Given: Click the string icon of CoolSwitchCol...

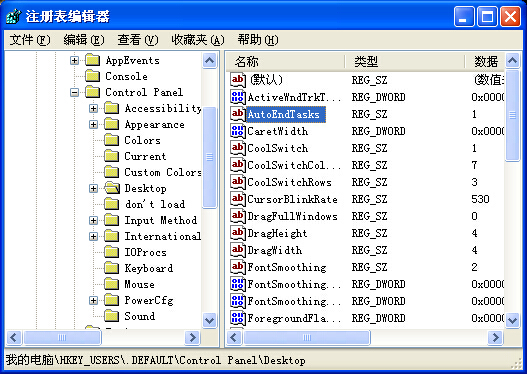Looking at the screenshot, I should click(238, 165).
